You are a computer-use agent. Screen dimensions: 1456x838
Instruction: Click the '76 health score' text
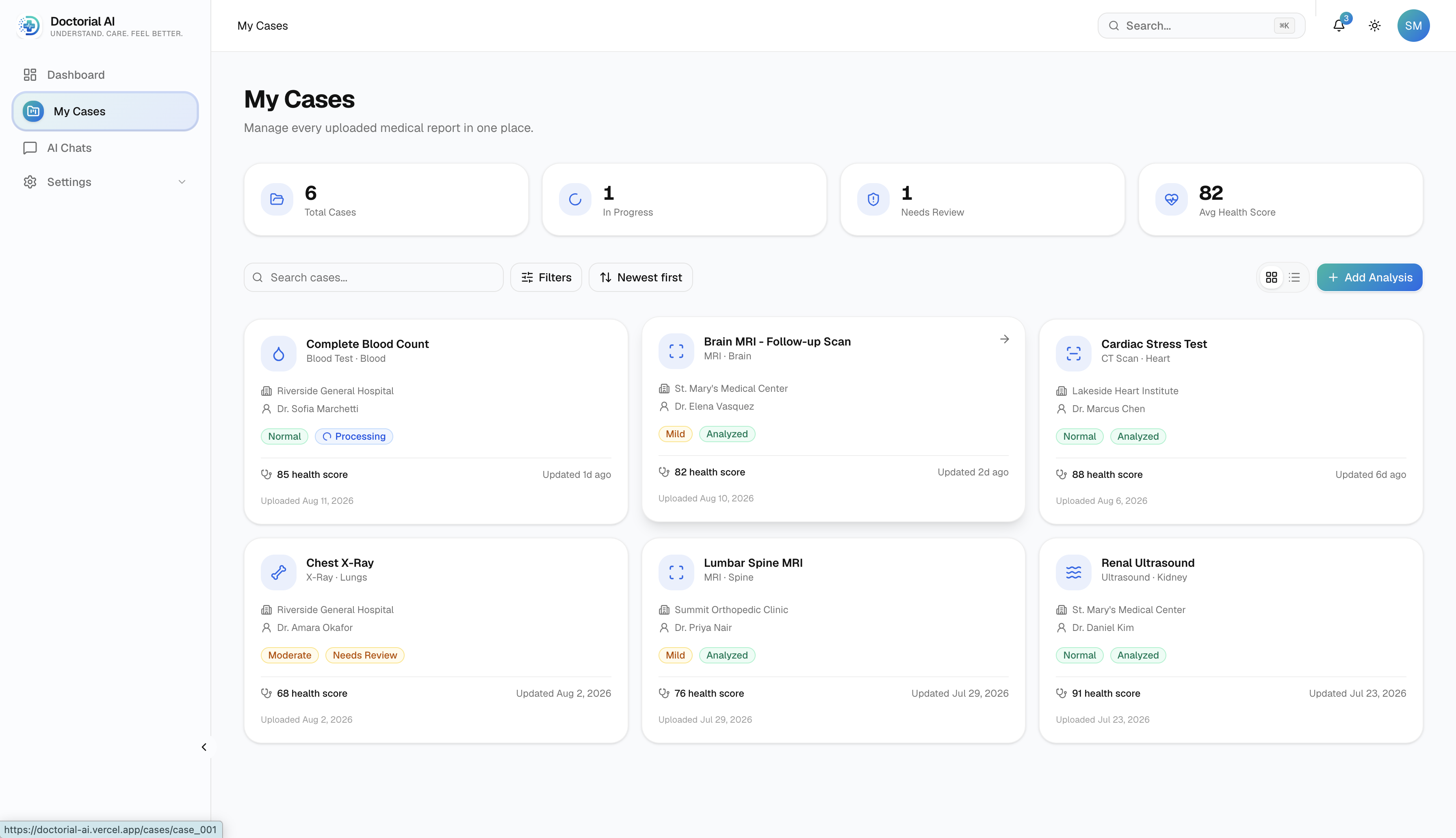pyautogui.click(x=709, y=693)
